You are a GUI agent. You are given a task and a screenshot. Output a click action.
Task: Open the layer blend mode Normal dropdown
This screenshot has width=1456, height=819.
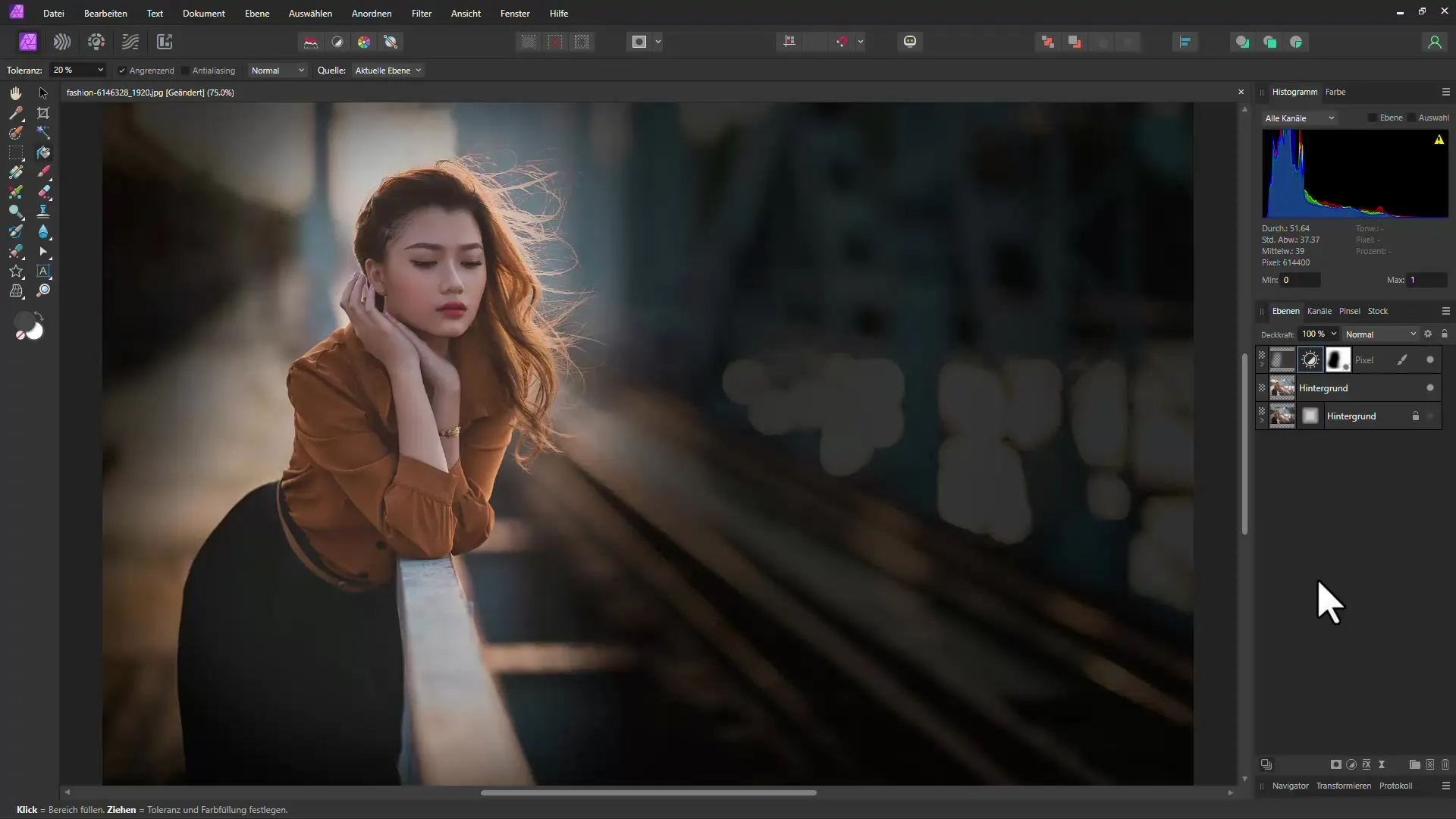point(1380,334)
